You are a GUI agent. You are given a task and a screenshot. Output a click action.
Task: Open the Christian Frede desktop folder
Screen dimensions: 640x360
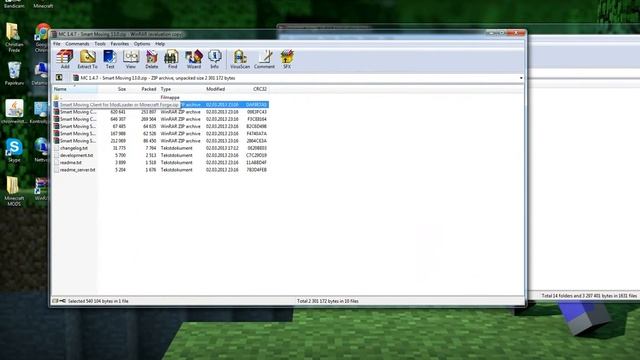pos(14,37)
